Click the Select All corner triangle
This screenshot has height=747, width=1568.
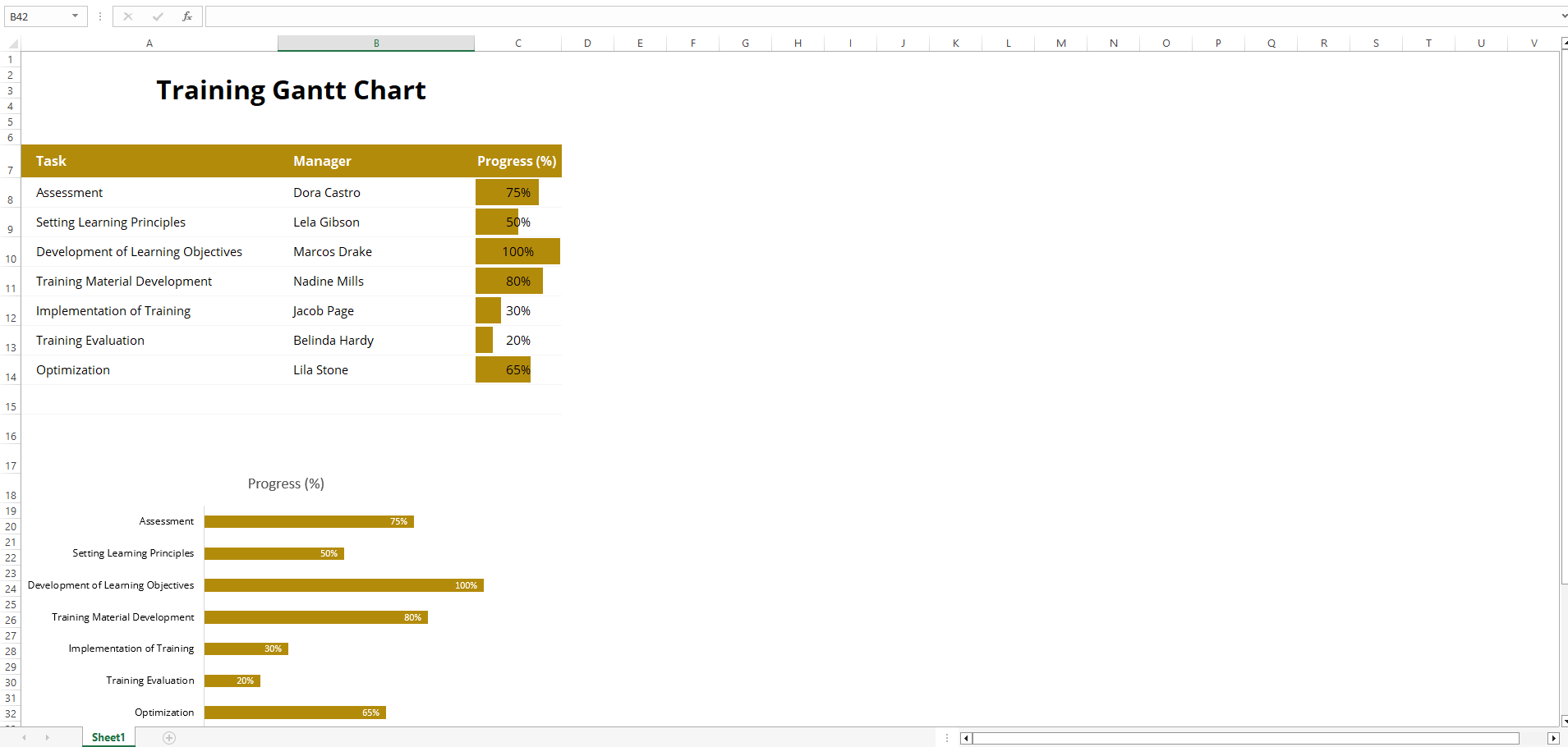click(x=13, y=44)
